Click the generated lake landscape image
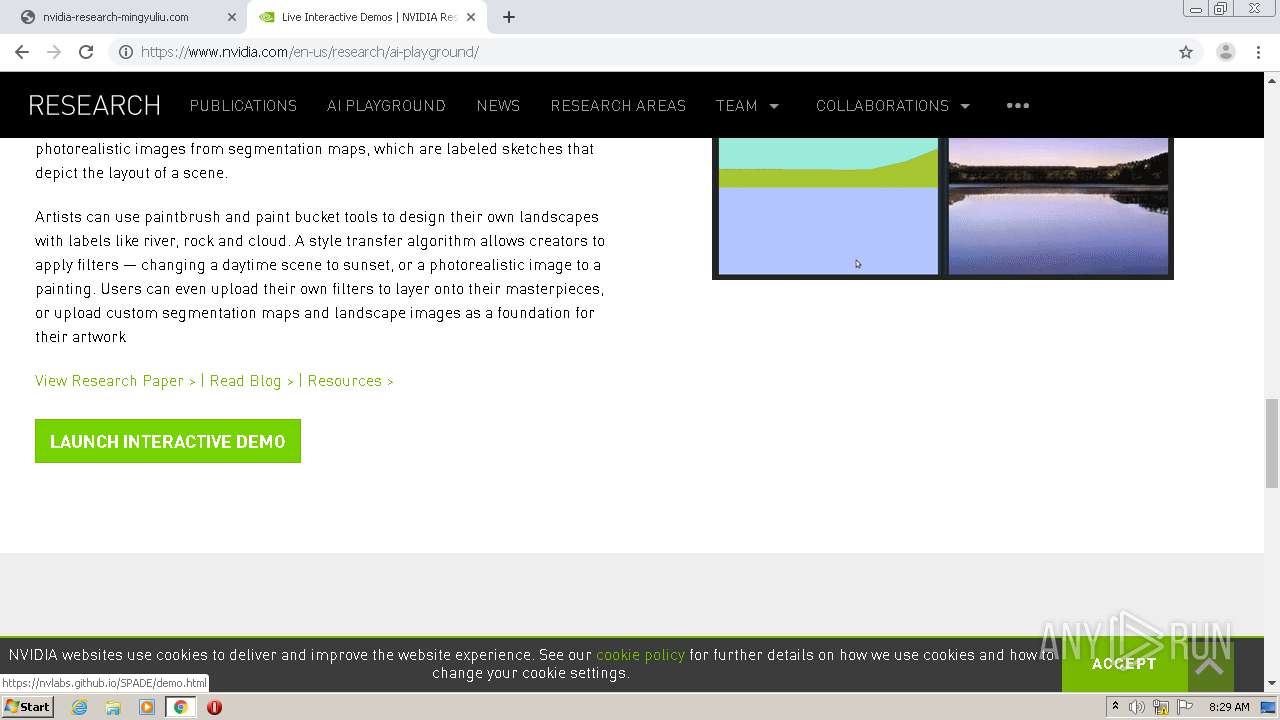 tap(1058, 206)
